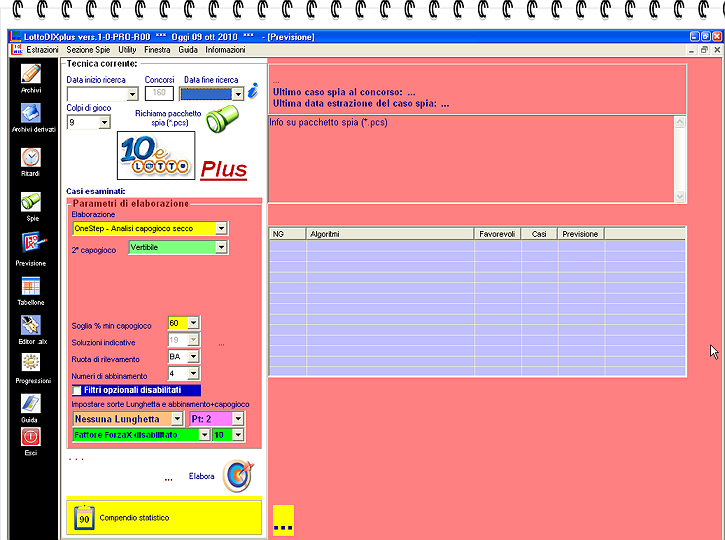The width and height of the screenshot is (725, 540).
Task: Click the Compendio statistico button
Action: tap(164, 518)
